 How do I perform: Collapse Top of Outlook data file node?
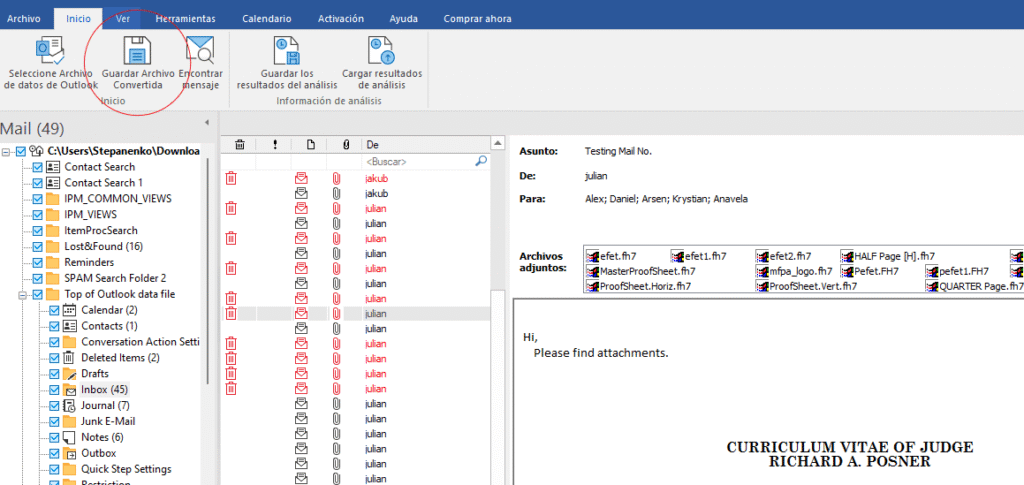pos(23,294)
